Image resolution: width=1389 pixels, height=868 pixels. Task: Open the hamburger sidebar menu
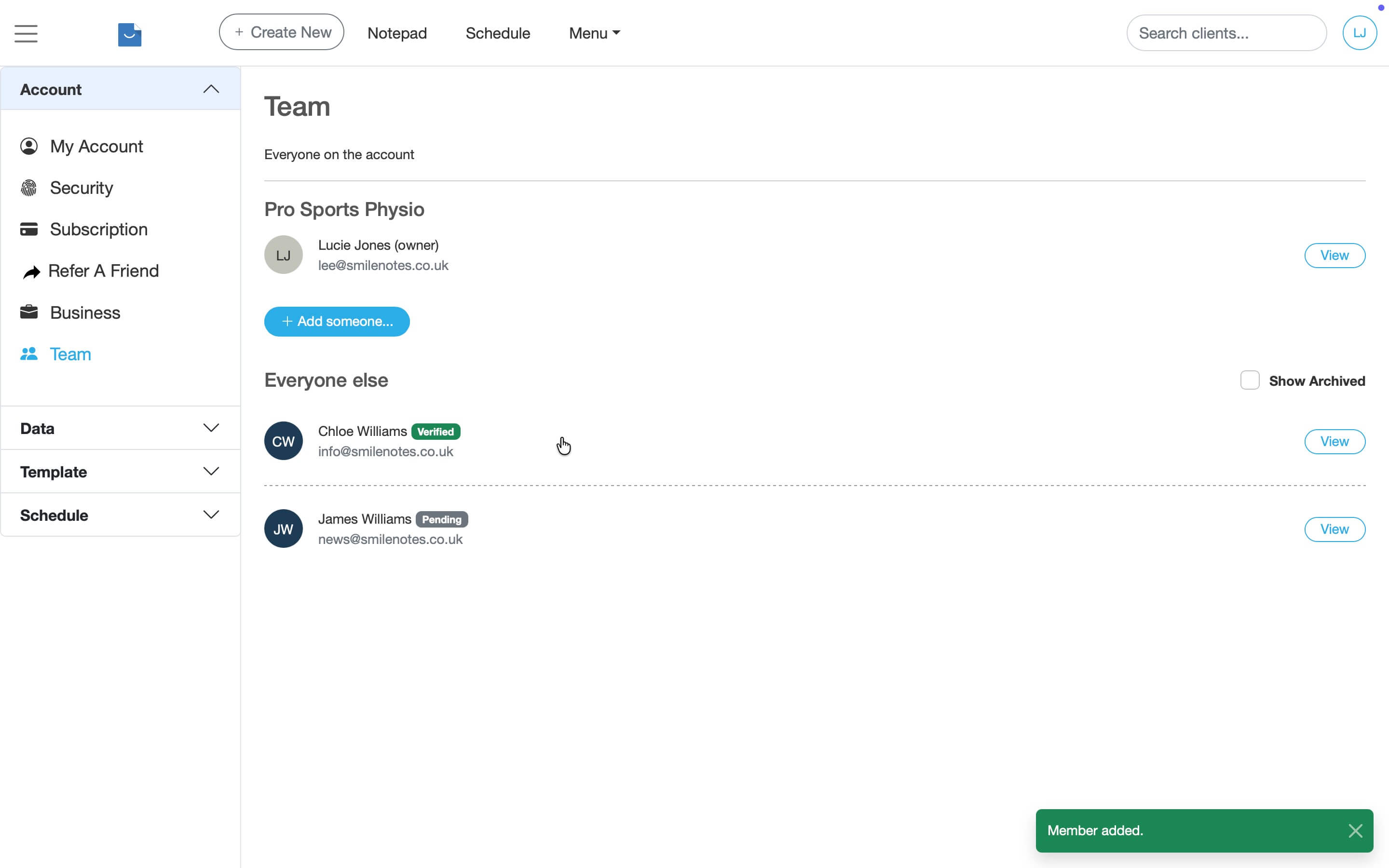pos(26,33)
